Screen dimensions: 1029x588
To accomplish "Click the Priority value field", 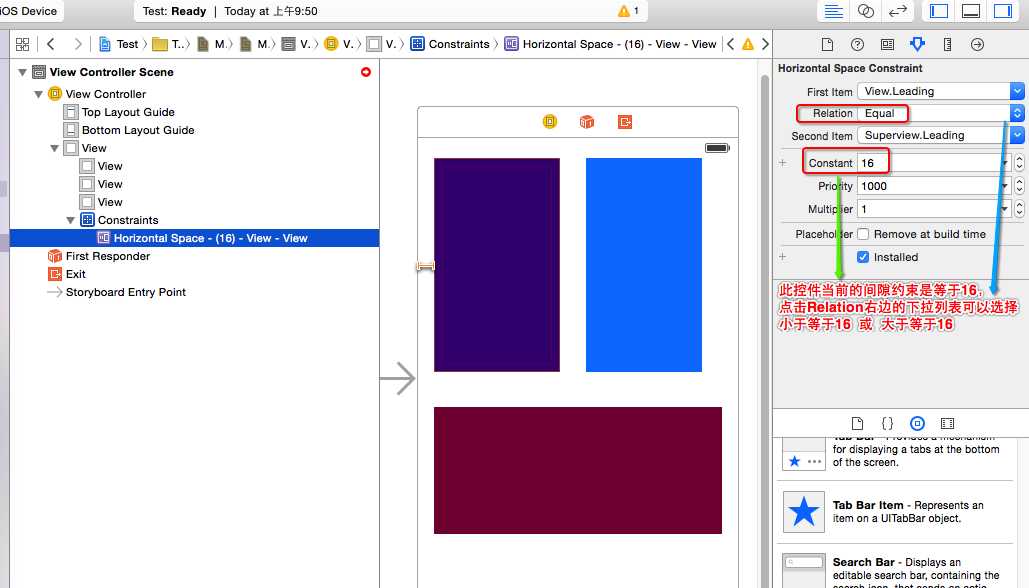I will pyautogui.click(x=929, y=186).
